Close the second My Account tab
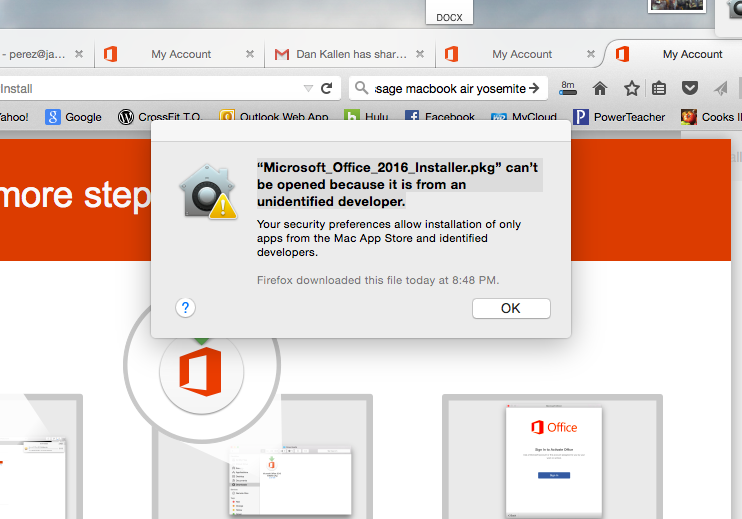 pyautogui.click(x=591, y=54)
